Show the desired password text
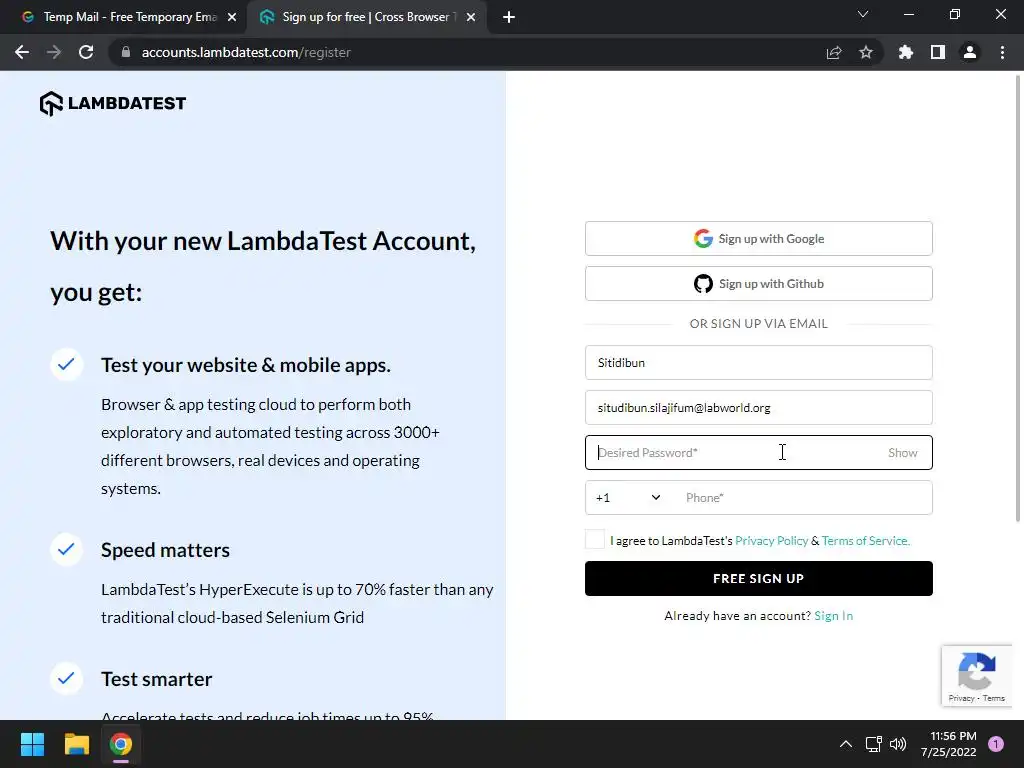The width and height of the screenshot is (1024, 768). [902, 453]
